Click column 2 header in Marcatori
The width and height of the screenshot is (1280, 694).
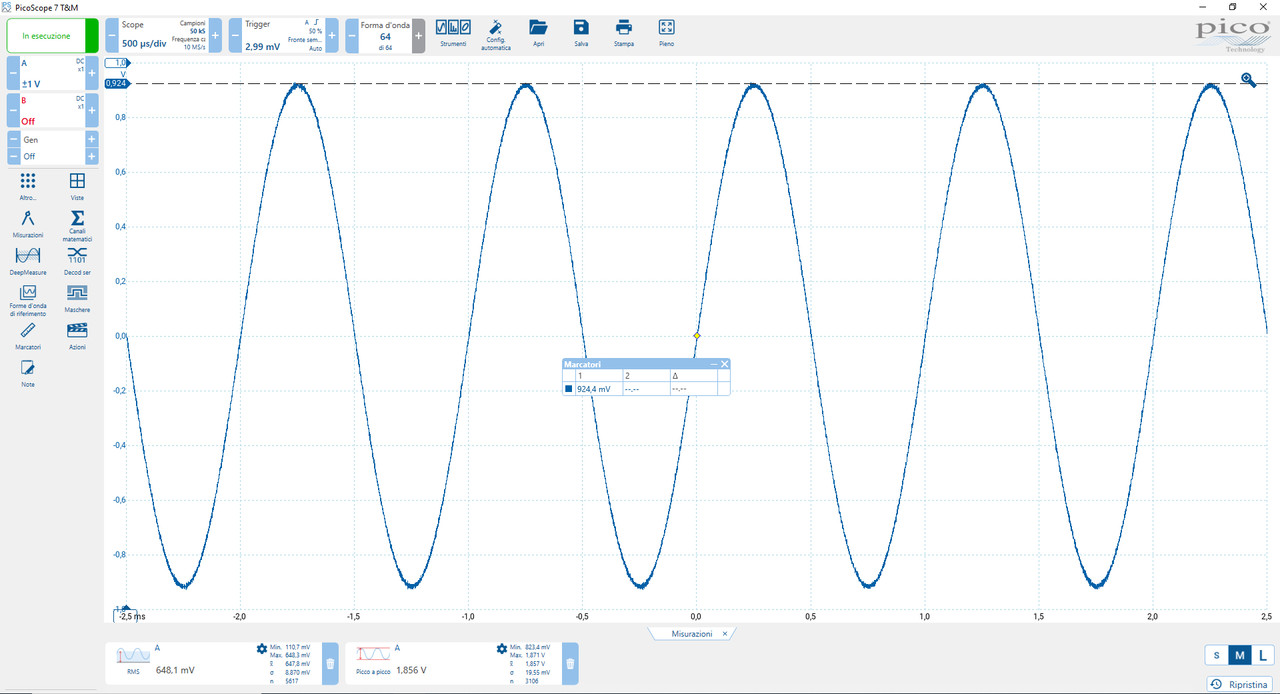pyautogui.click(x=645, y=376)
